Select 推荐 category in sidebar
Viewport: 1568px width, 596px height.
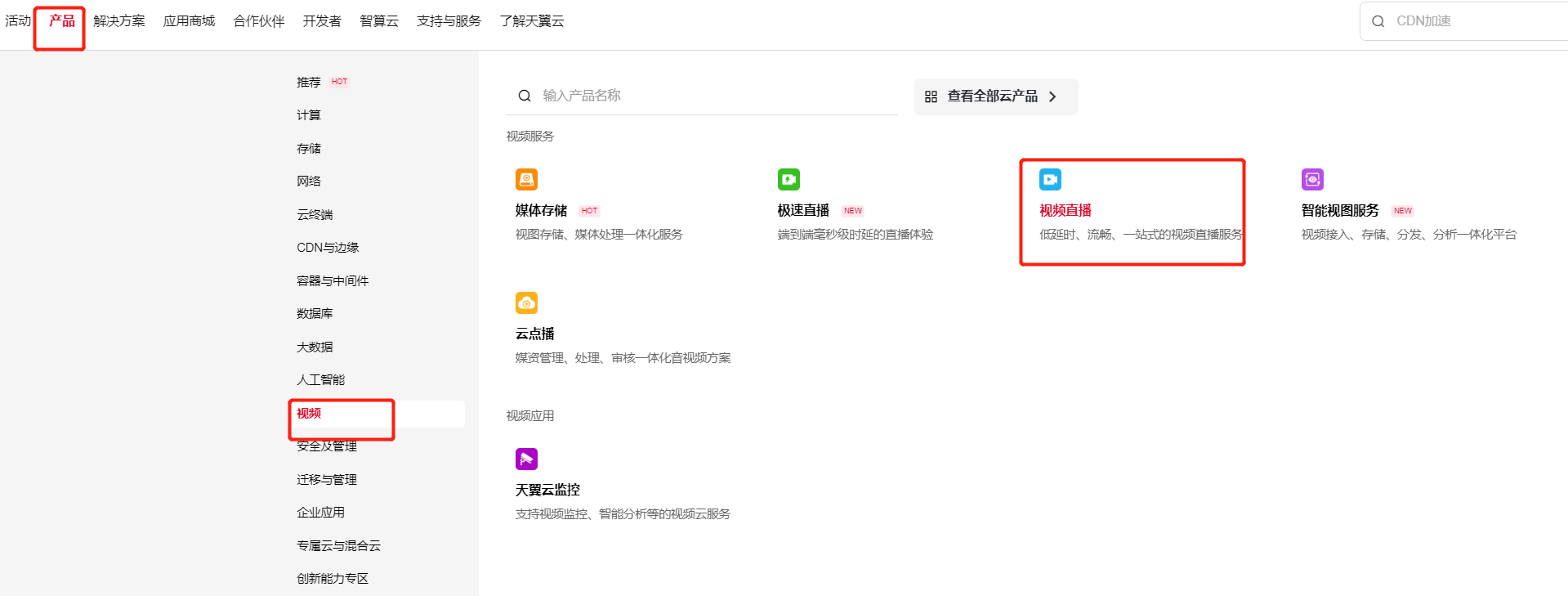(x=309, y=83)
